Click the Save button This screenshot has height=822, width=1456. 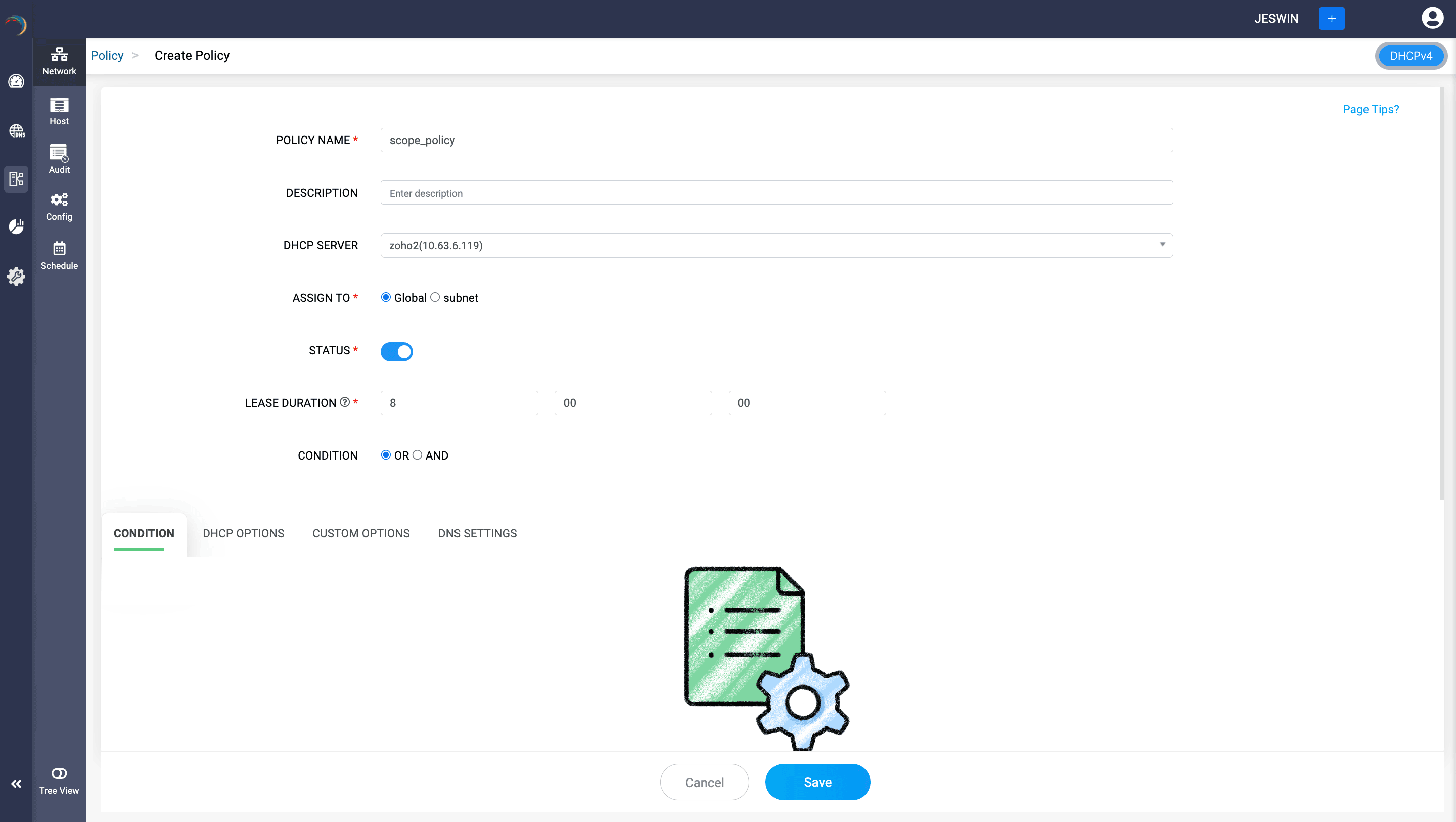(x=817, y=782)
